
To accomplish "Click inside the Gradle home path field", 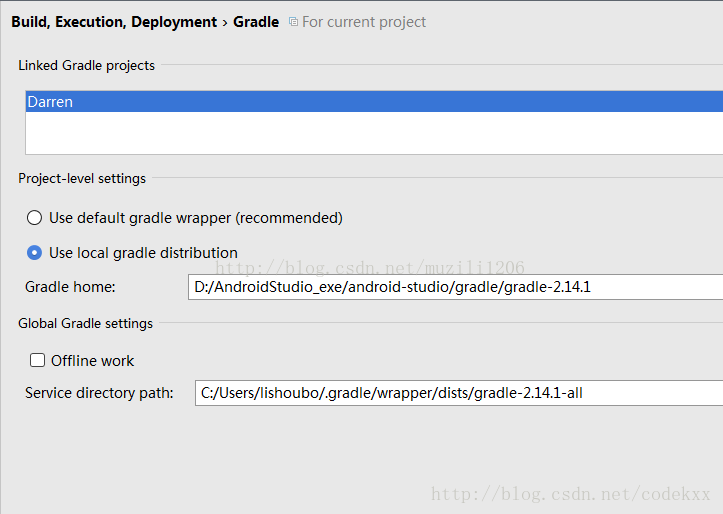I will coord(456,287).
